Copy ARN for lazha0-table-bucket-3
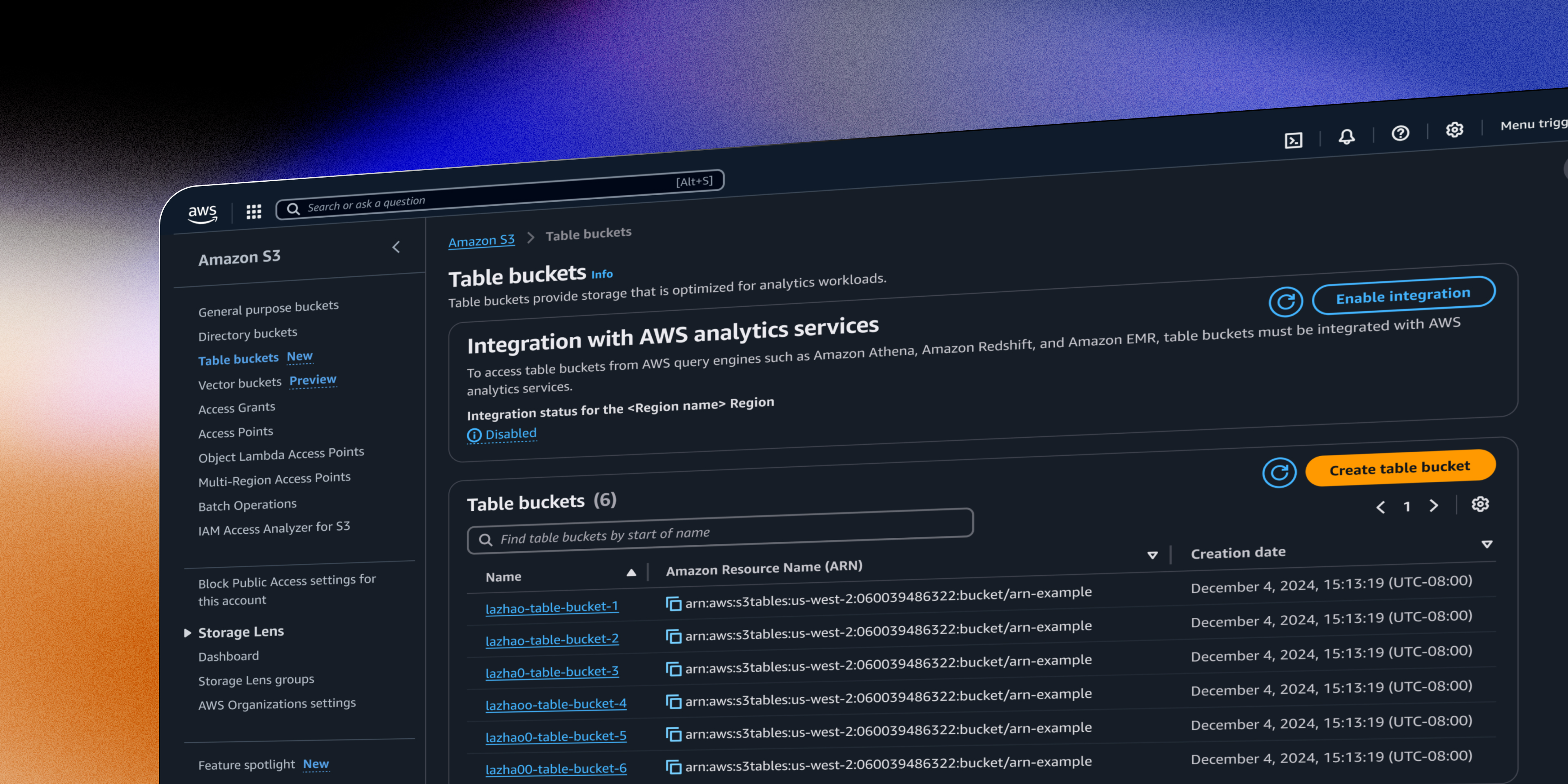This screenshot has width=1568, height=784. (673, 669)
